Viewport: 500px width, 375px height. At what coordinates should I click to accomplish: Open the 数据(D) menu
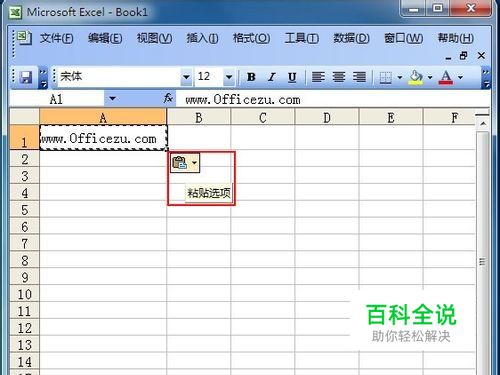pyautogui.click(x=351, y=38)
